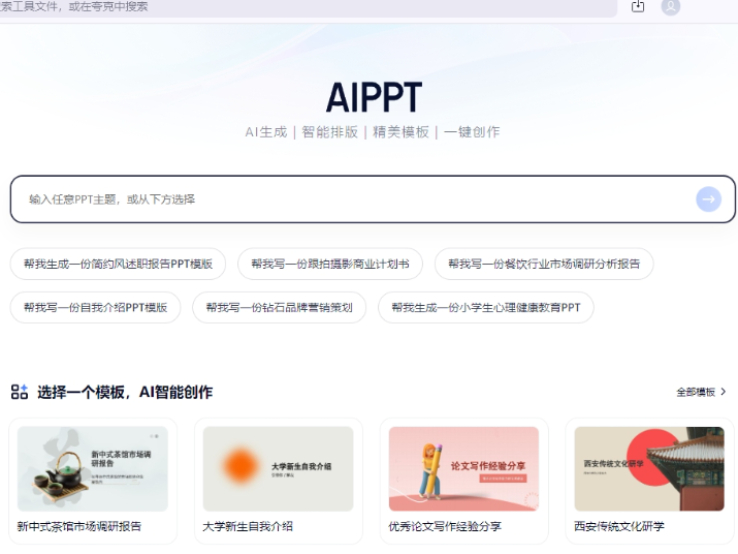Screen dimensions: 738x554
Task: Open 大学新生自我介绍 template thumbnail
Action: tap(278, 469)
